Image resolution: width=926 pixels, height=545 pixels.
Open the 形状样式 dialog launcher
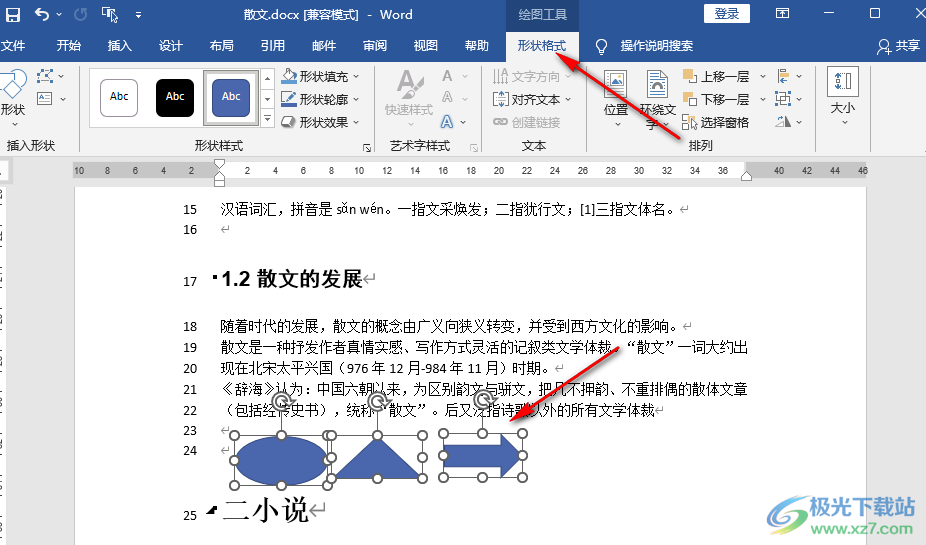click(x=367, y=148)
